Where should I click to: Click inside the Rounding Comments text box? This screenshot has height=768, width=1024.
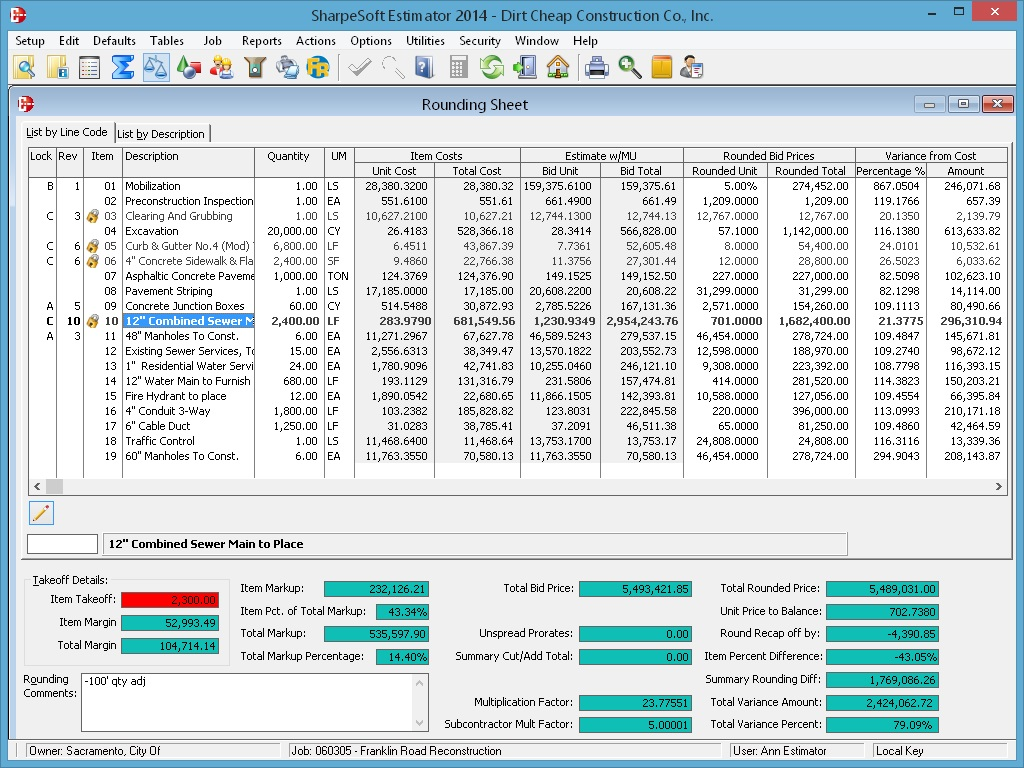point(250,700)
